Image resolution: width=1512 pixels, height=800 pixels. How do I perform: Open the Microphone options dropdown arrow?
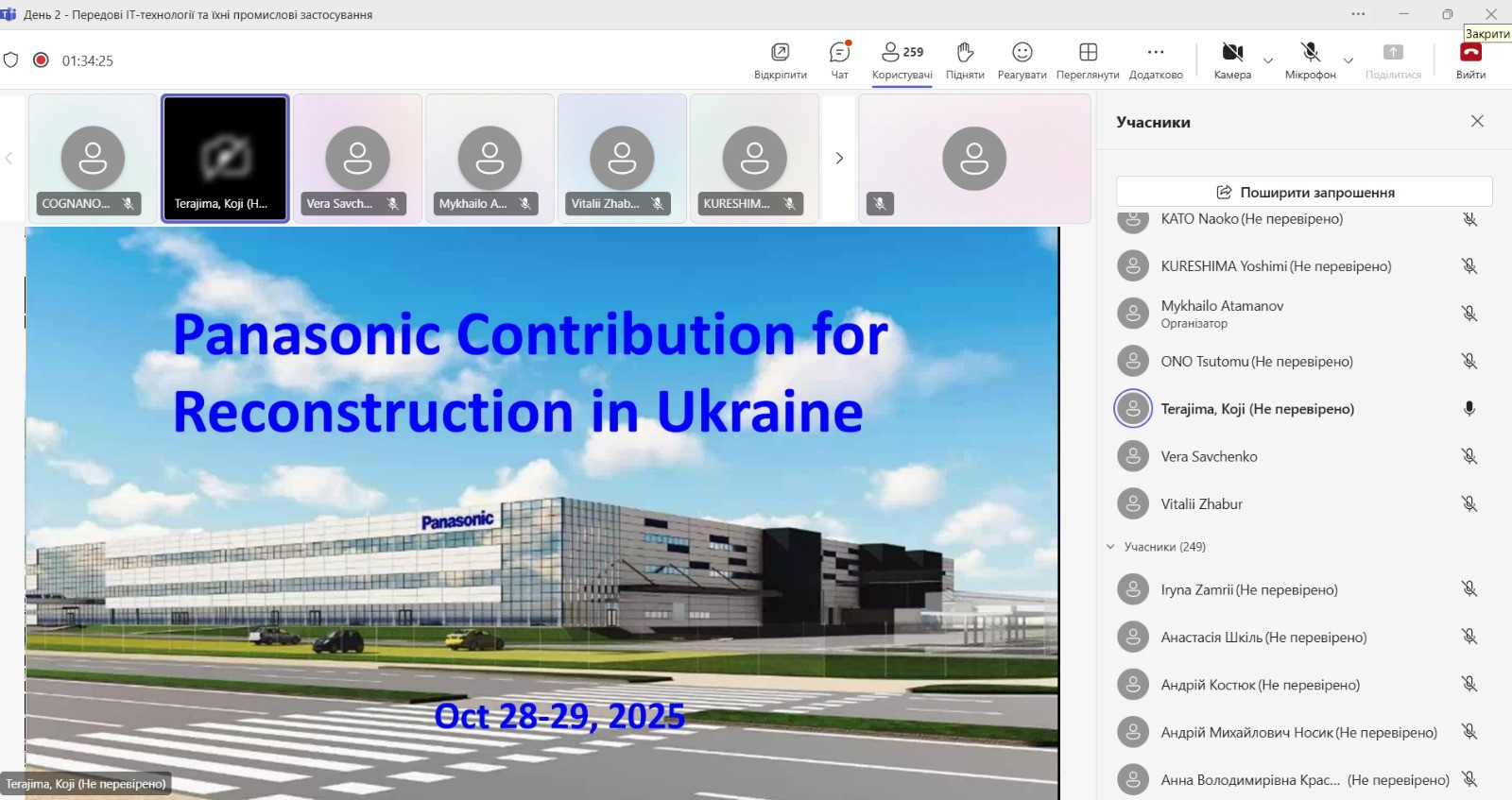tap(1349, 60)
